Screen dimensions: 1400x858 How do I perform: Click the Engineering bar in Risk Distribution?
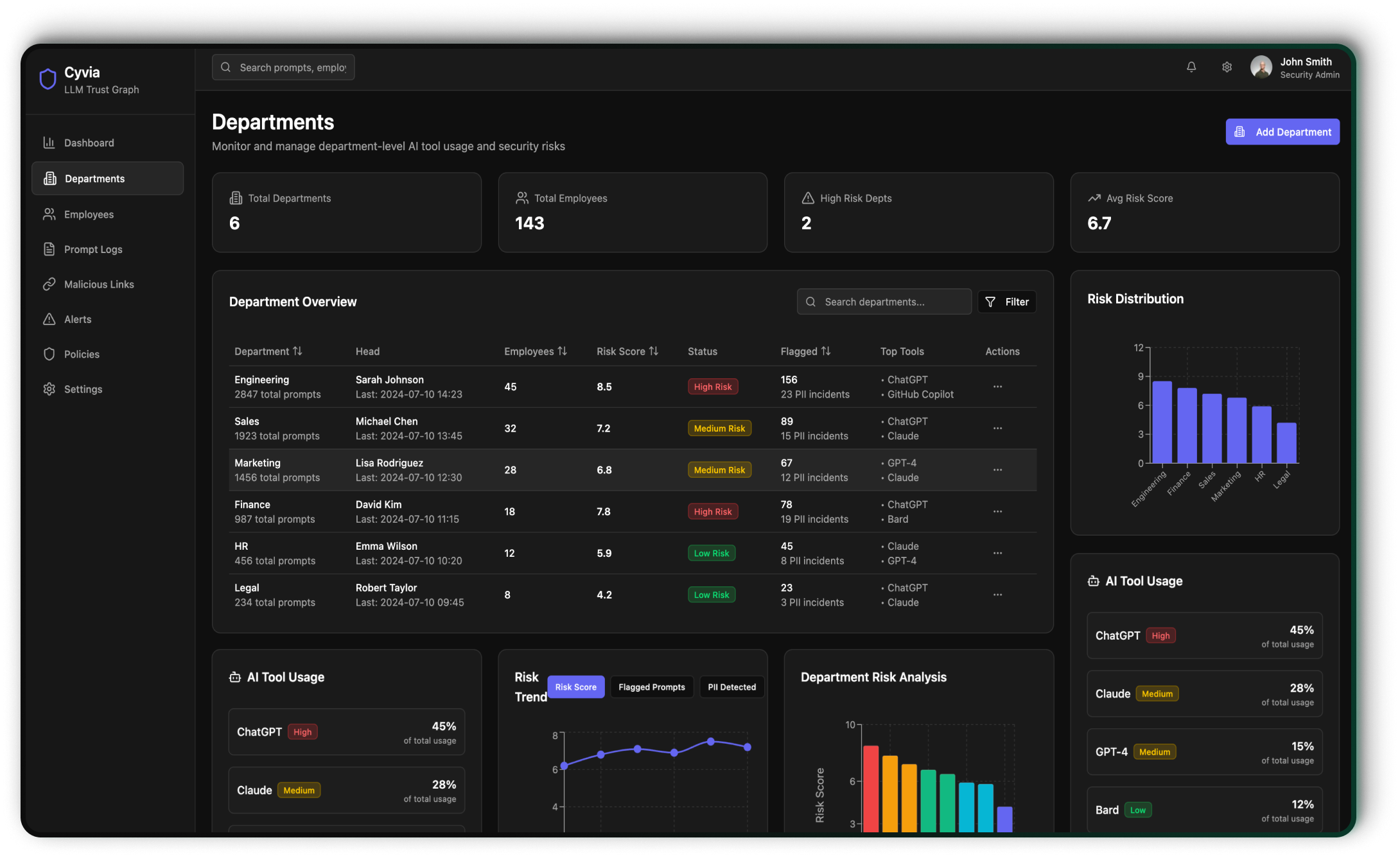[1162, 422]
